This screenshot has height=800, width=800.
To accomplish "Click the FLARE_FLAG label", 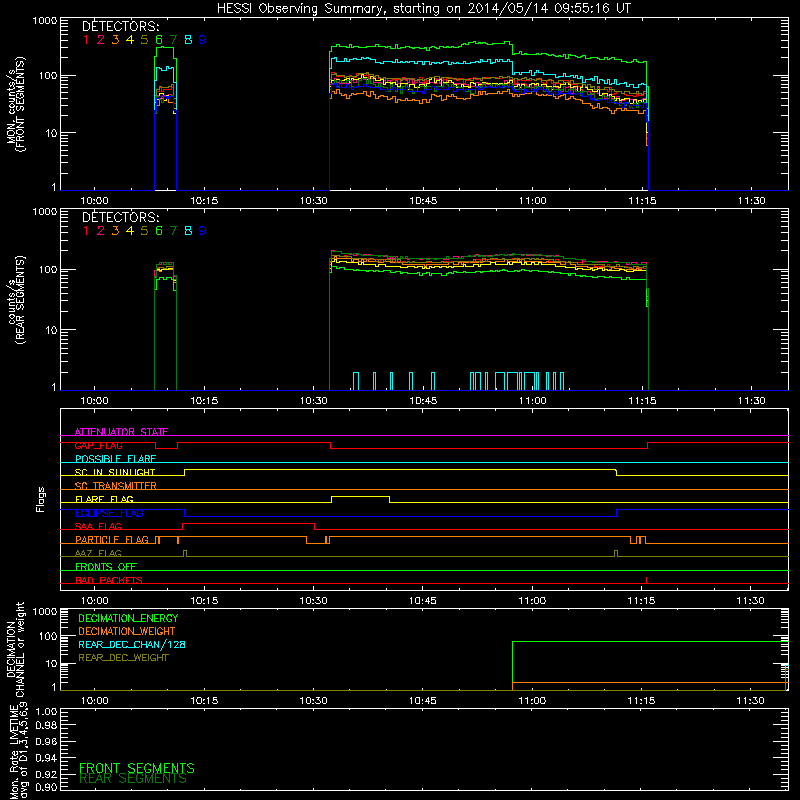I will [x=104, y=499].
